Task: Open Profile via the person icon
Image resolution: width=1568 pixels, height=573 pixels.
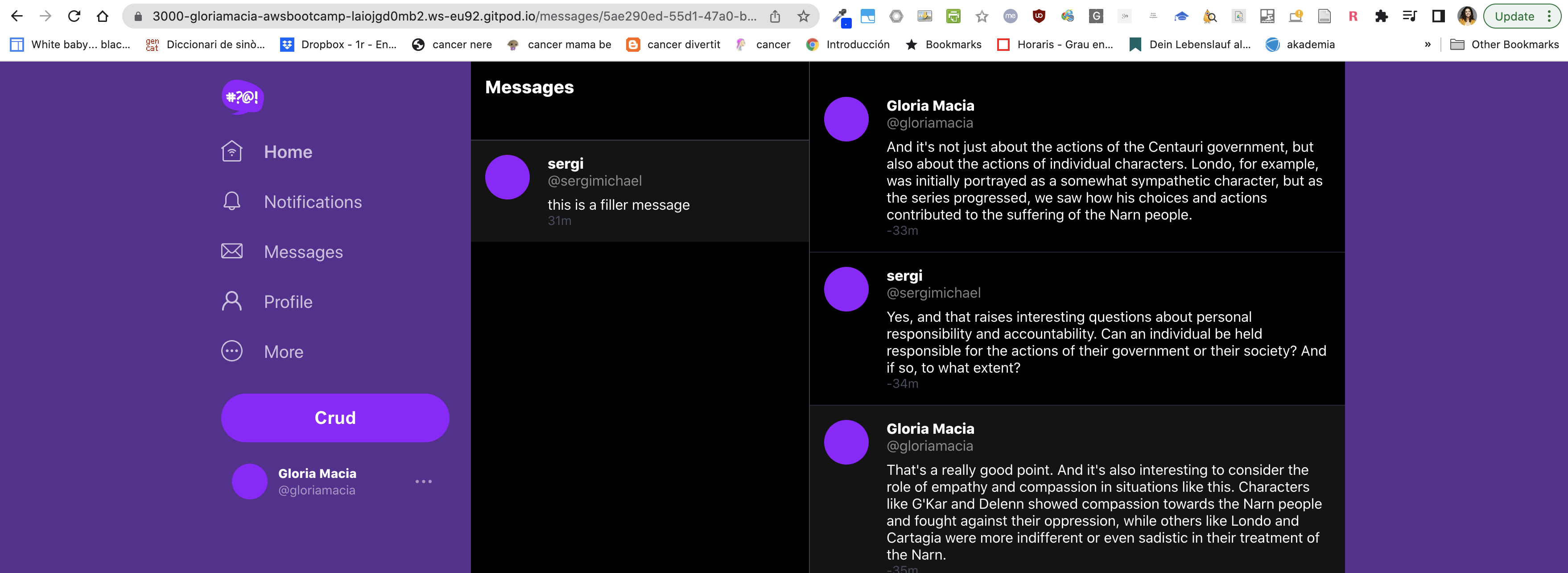Action: [x=231, y=301]
